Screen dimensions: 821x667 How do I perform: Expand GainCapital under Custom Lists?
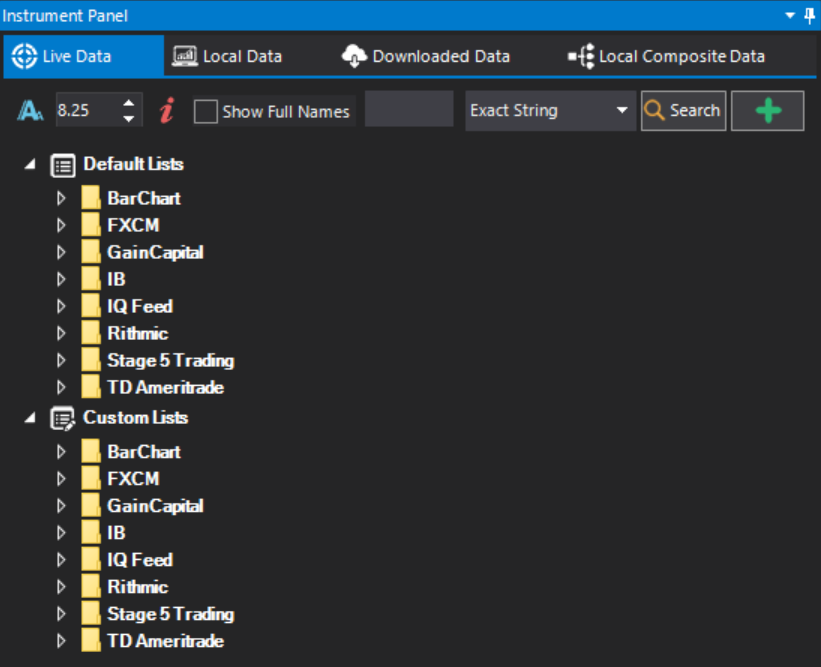61,506
